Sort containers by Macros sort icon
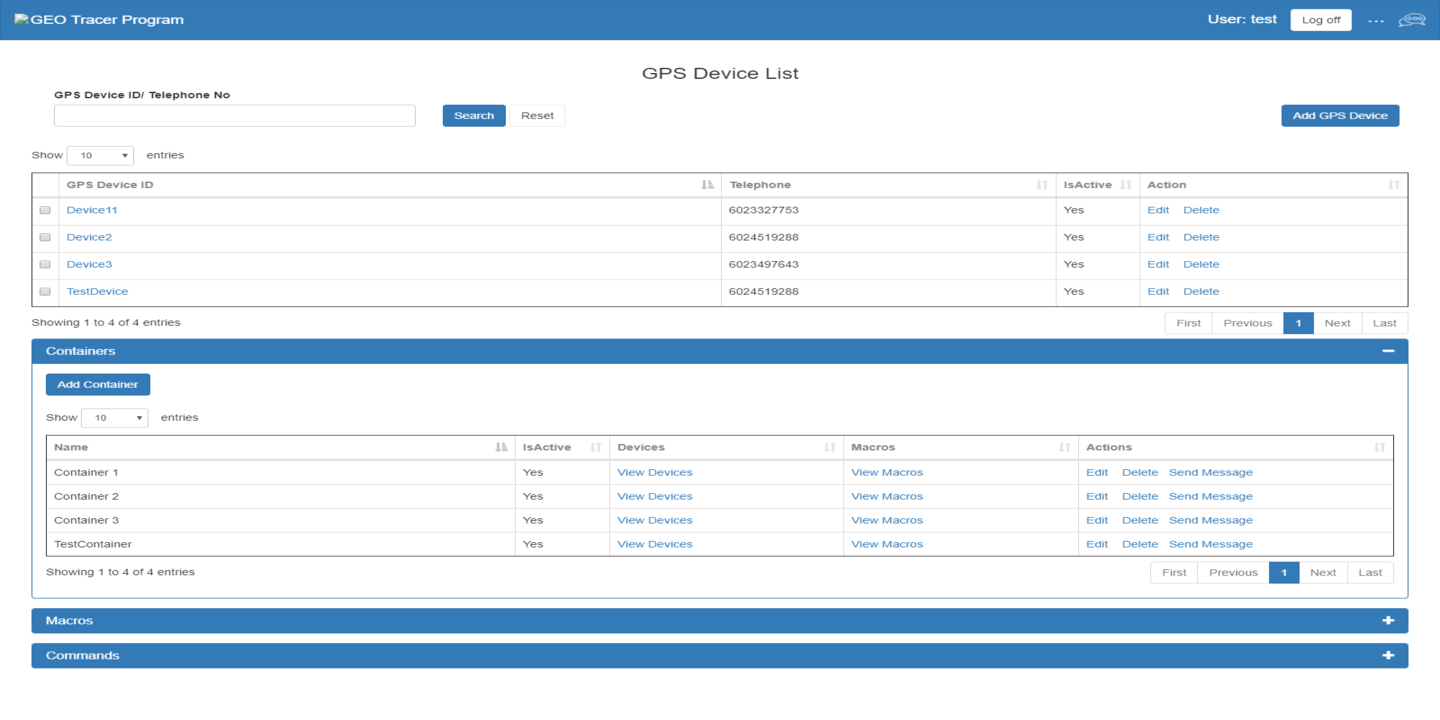The width and height of the screenshot is (1440, 720). [1065, 447]
